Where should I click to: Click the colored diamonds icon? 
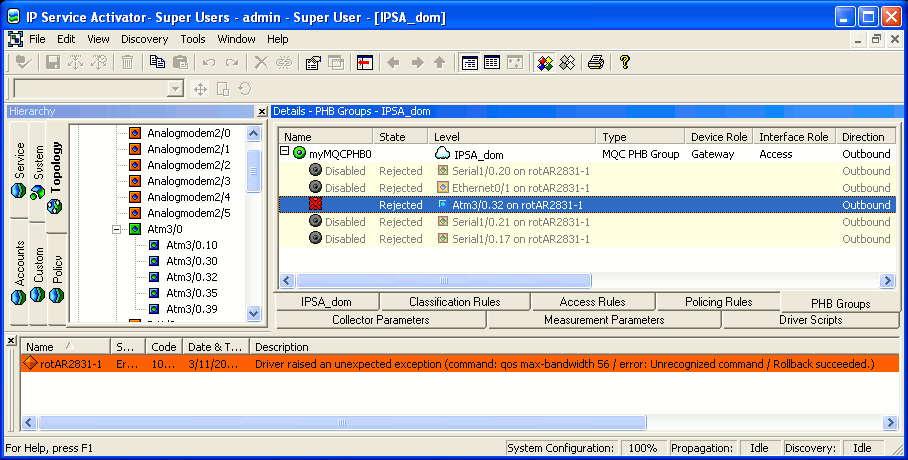(544, 63)
